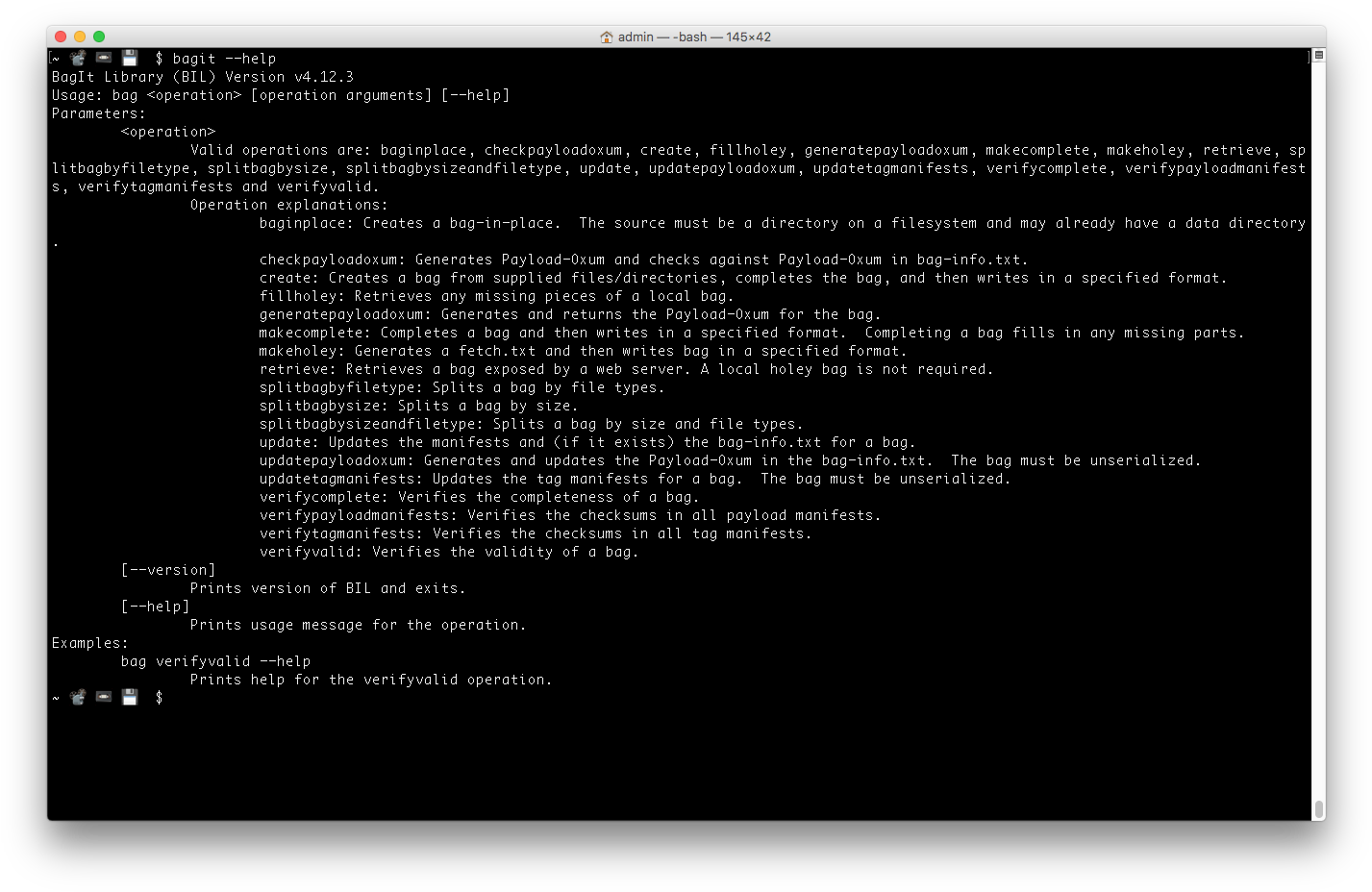
Task: Click the house proxy icon in the title bar
Action: (x=605, y=36)
